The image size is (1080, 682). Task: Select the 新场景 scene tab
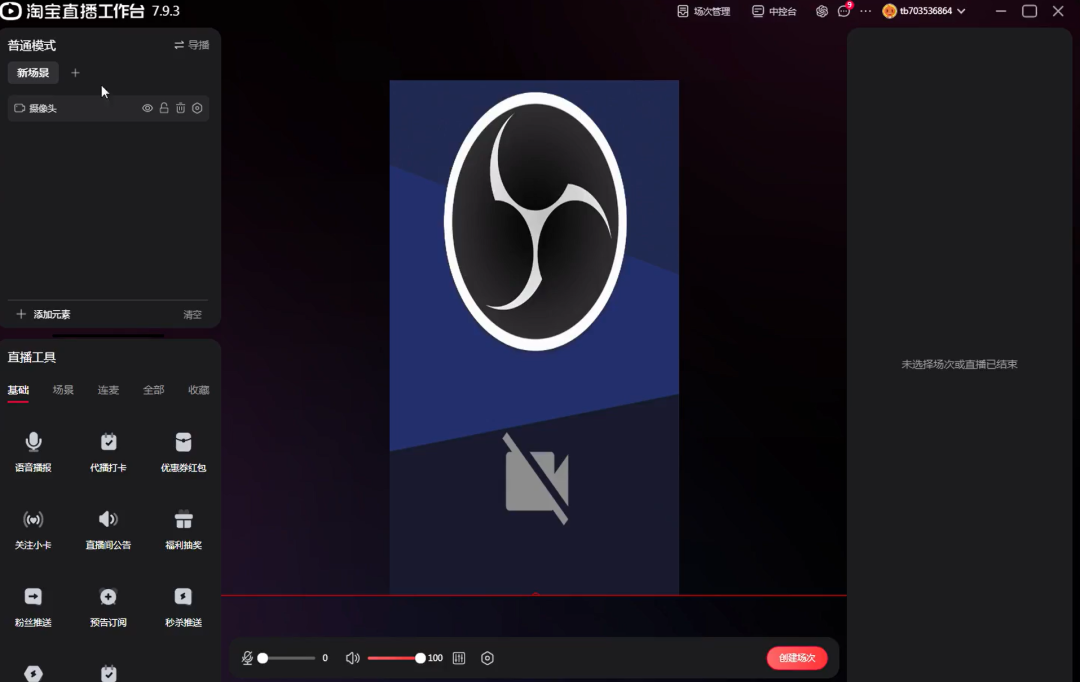click(33, 73)
